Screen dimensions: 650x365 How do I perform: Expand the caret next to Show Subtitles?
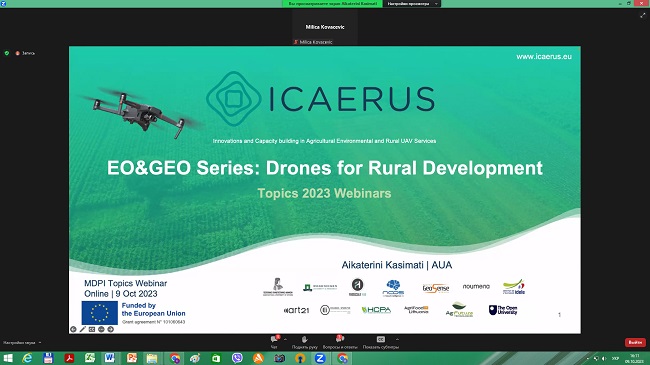click(x=397, y=339)
